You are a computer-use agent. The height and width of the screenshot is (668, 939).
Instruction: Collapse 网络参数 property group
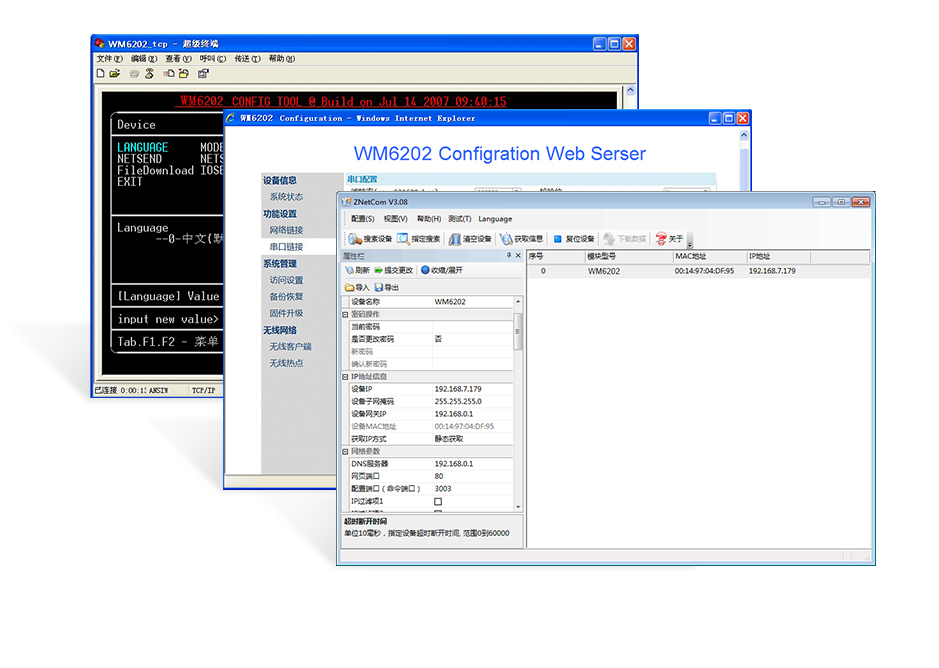point(345,452)
